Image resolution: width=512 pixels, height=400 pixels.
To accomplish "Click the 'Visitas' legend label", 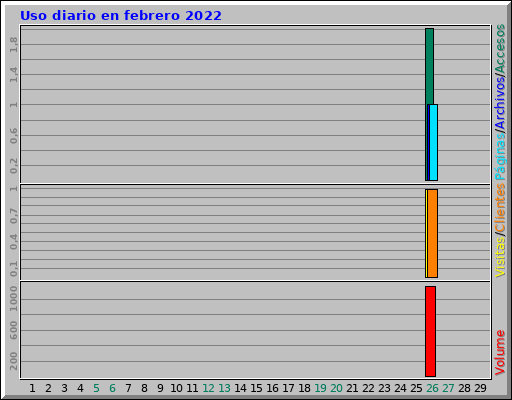I will click(x=500, y=258).
